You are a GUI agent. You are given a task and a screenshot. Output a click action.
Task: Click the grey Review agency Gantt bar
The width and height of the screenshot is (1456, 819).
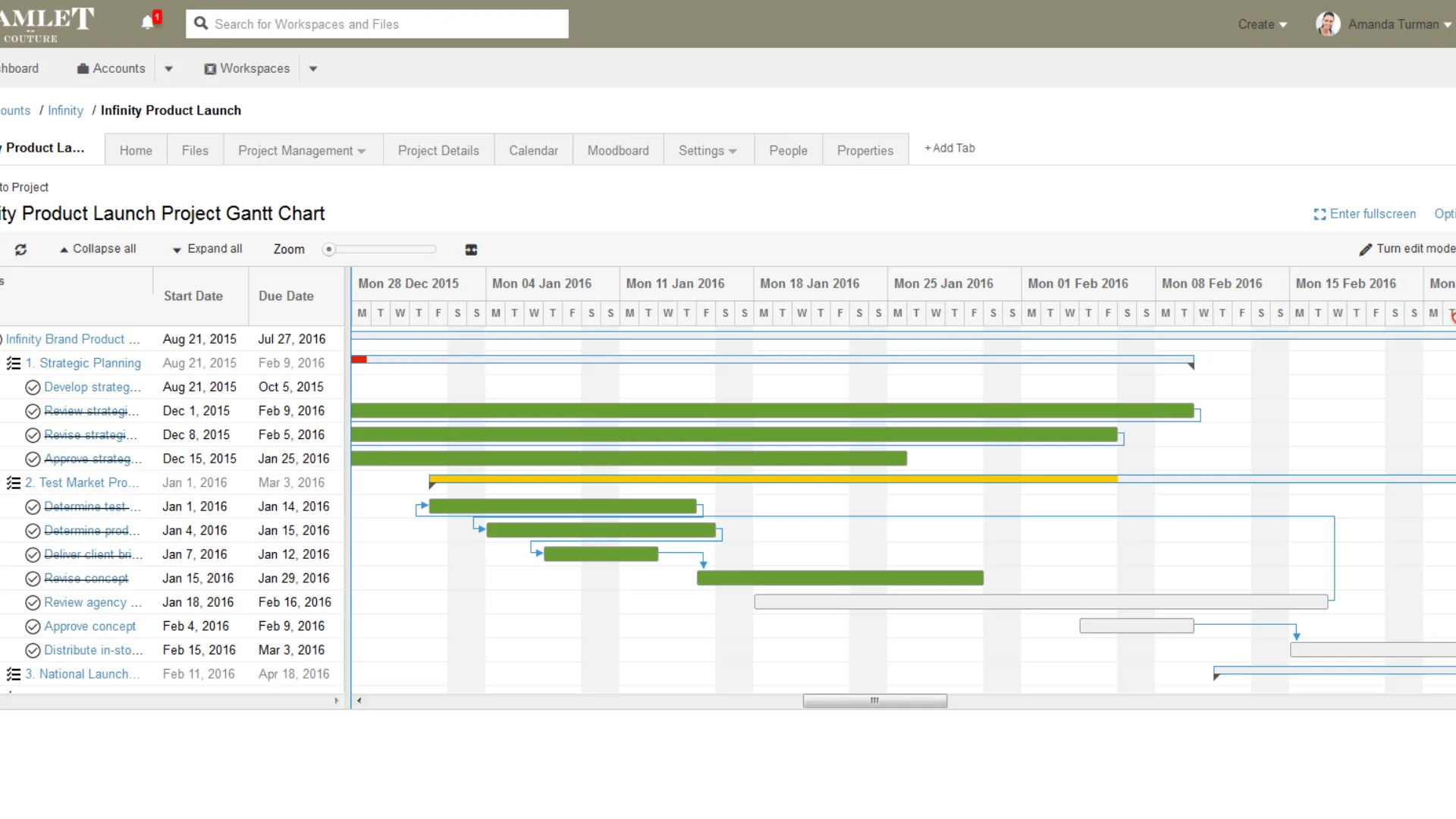click(1041, 602)
